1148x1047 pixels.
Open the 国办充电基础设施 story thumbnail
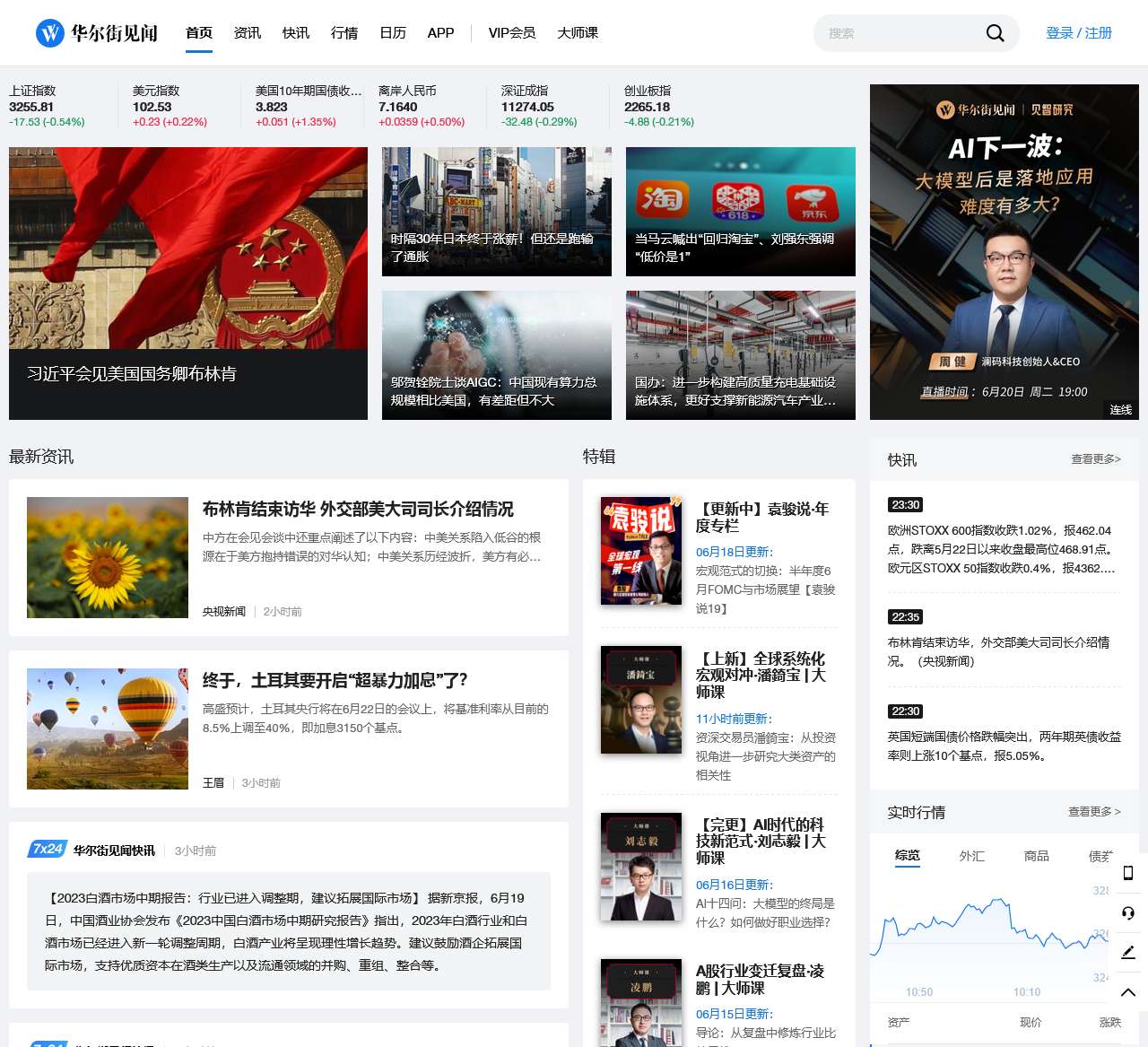click(x=741, y=355)
